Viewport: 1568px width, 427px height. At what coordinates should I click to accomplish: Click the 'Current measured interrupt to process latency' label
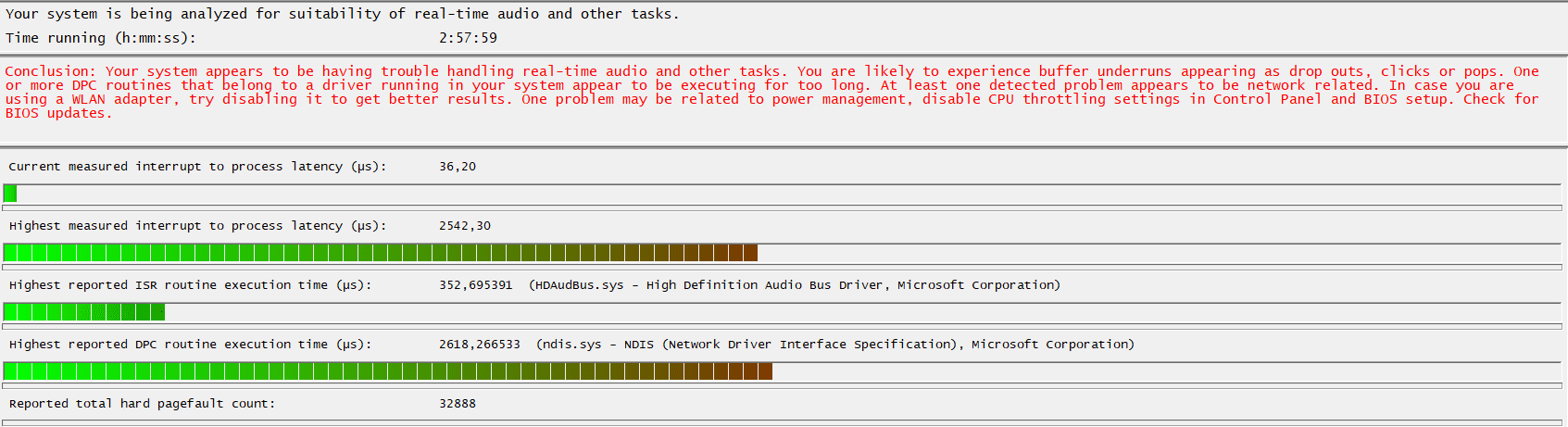[197, 167]
